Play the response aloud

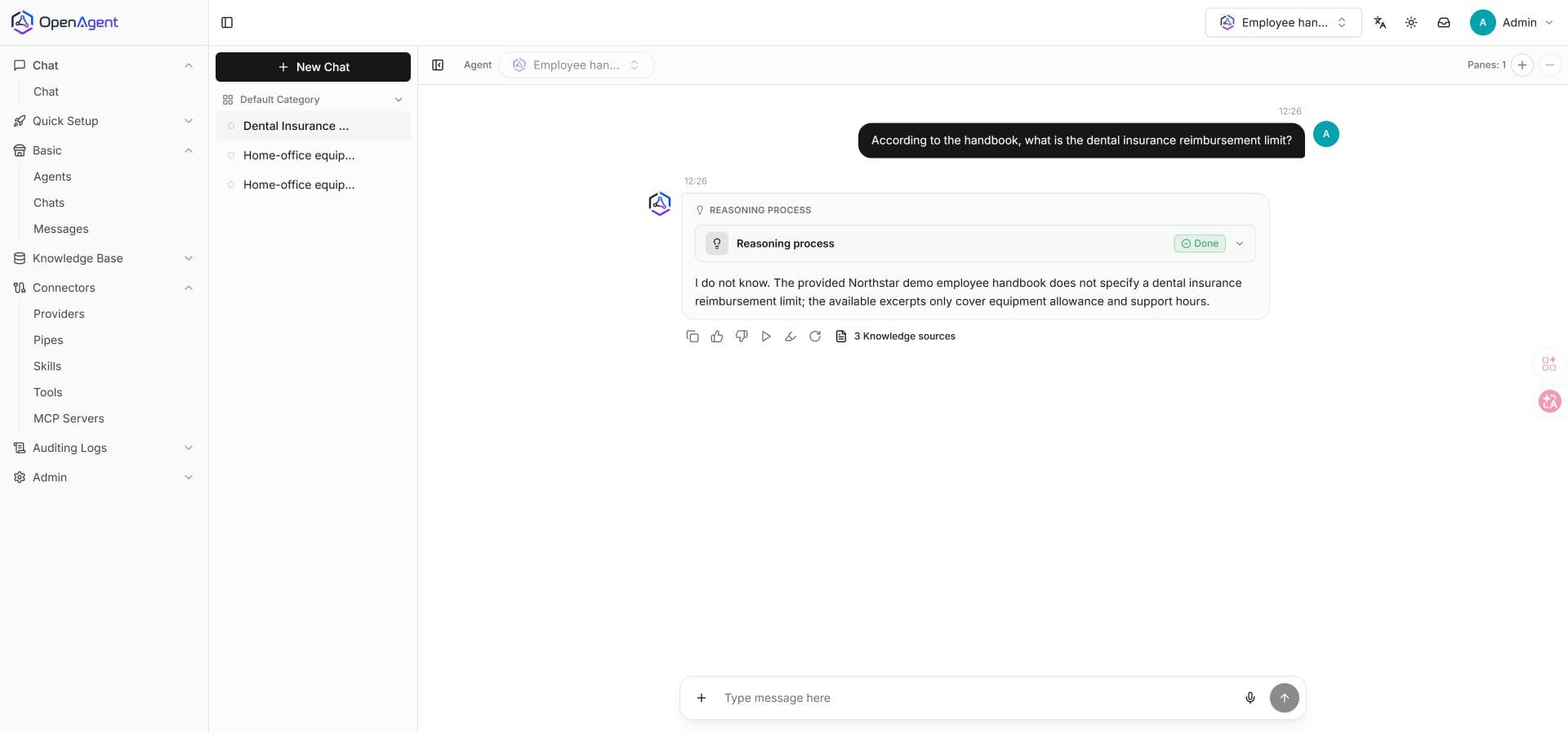tap(766, 337)
